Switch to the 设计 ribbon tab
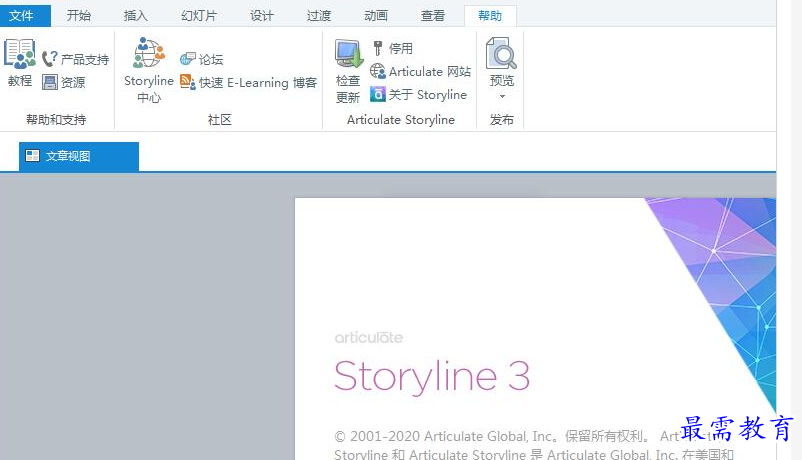Image resolution: width=802 pixels, height=460 pixels. [x=262, y=16]
